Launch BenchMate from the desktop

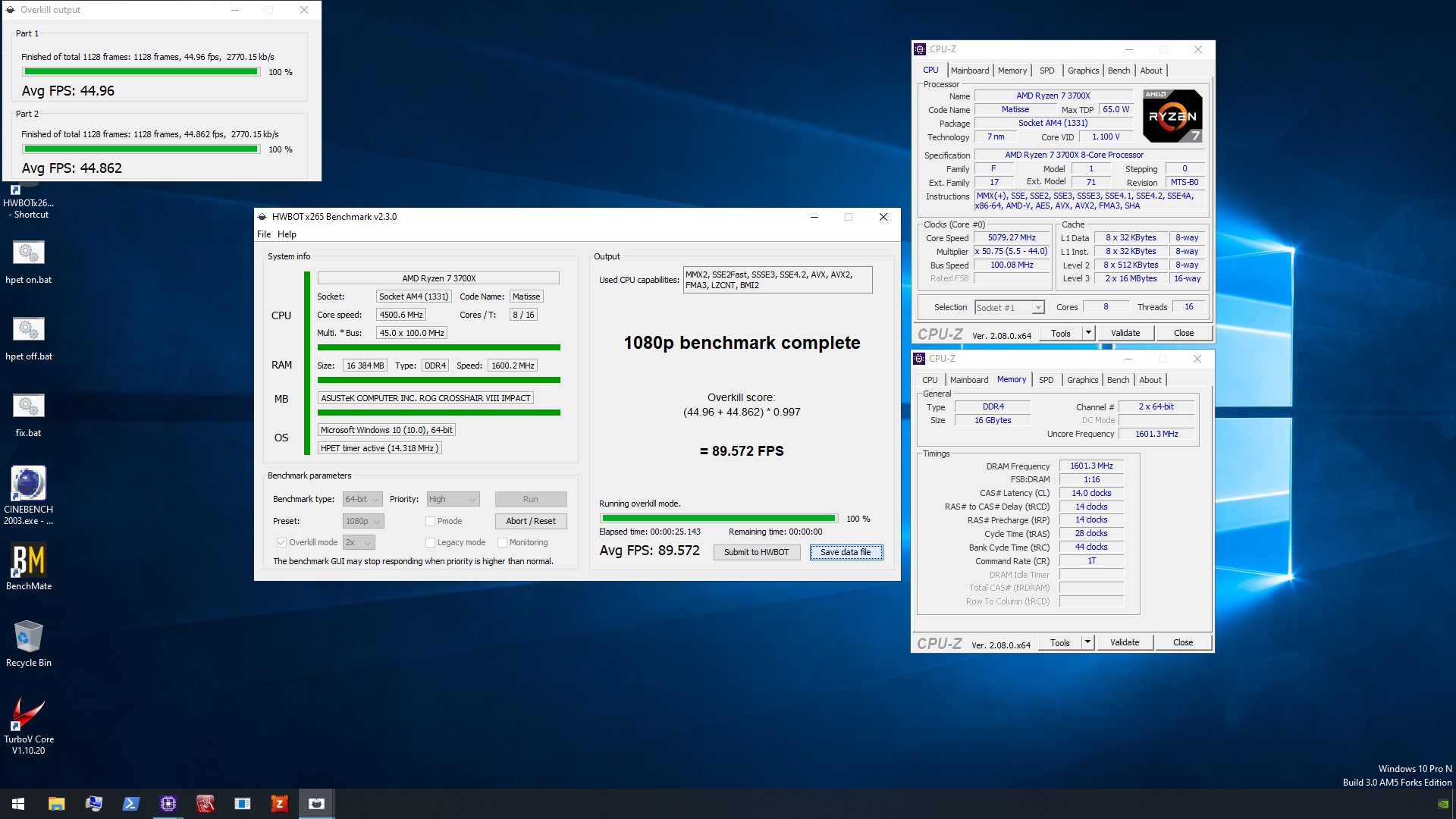(28, 567)
